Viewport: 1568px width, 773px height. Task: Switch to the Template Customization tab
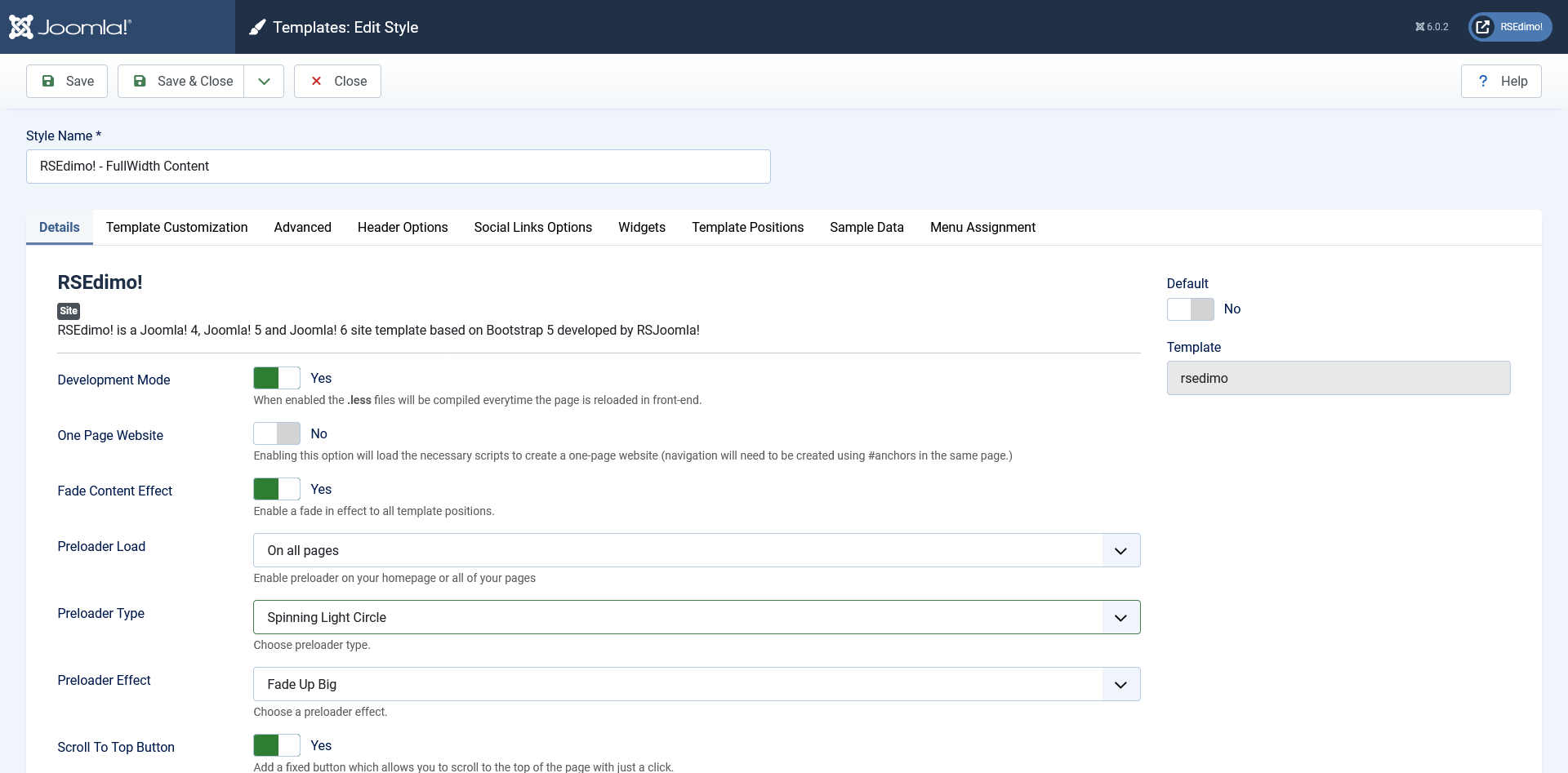click(176, 228)
